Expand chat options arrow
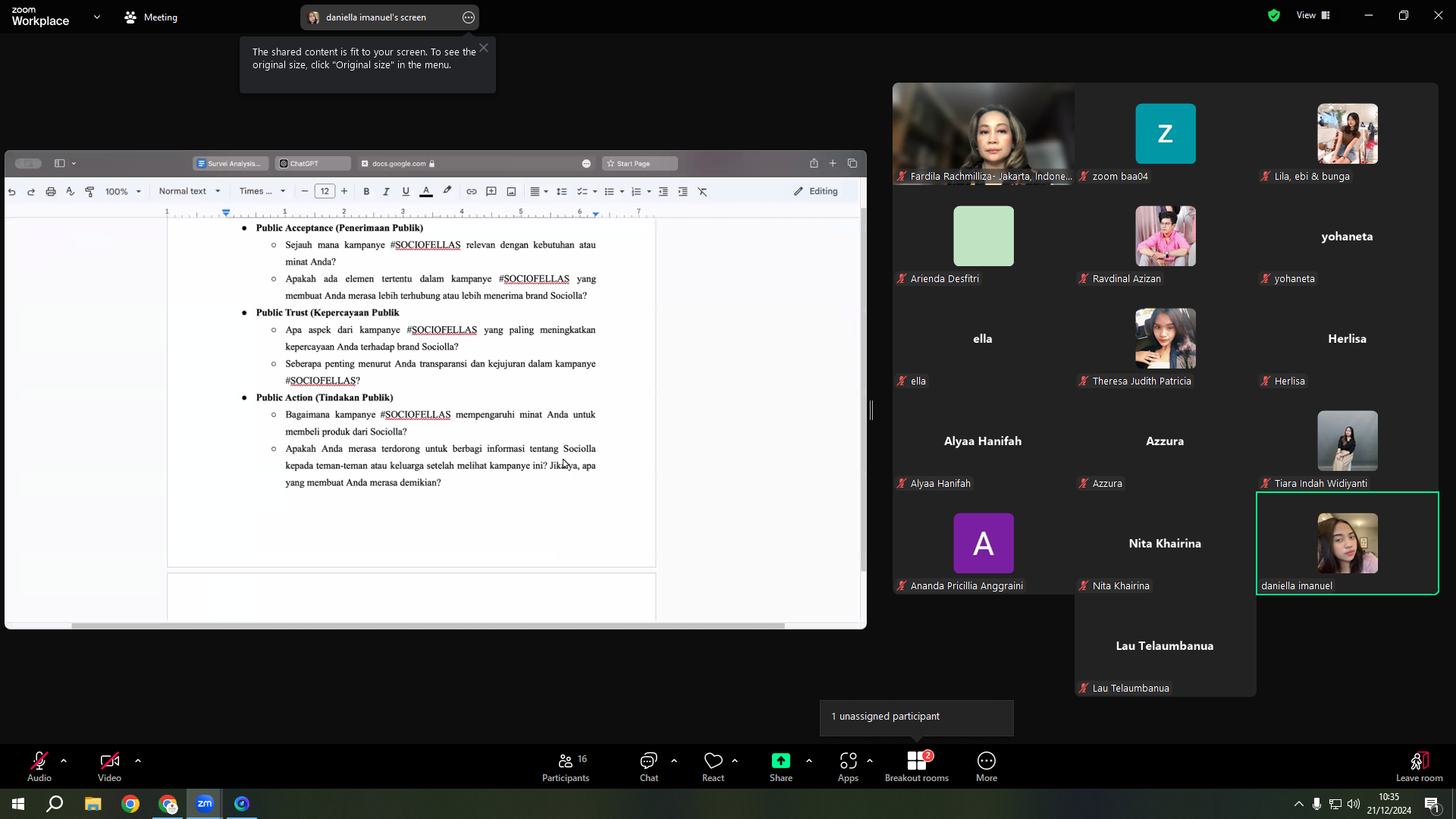Viewport: 1456px width, 819px height. (x=674, y=761)
